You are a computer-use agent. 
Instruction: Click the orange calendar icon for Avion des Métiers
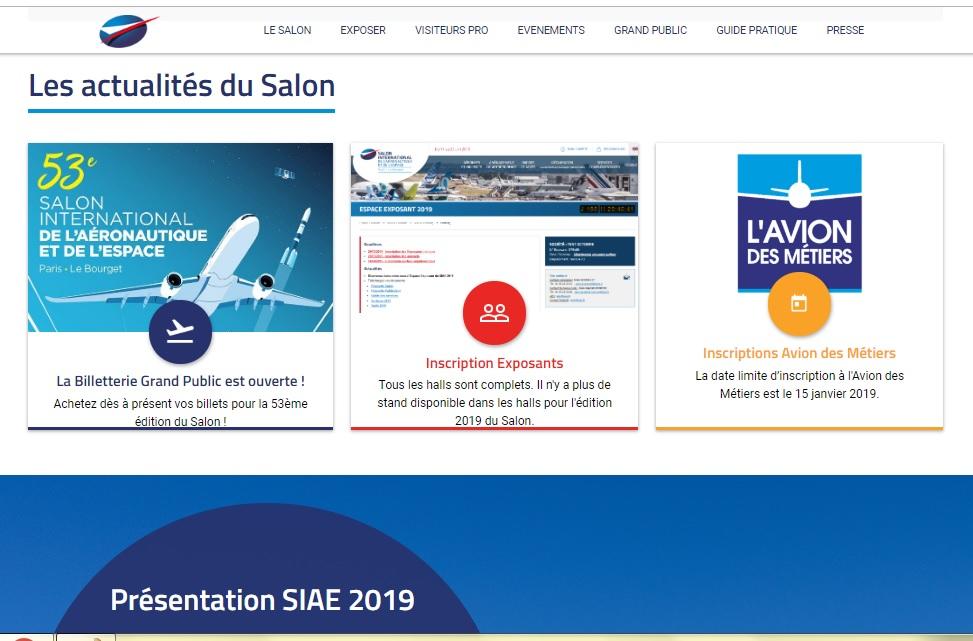pos(798,303)
